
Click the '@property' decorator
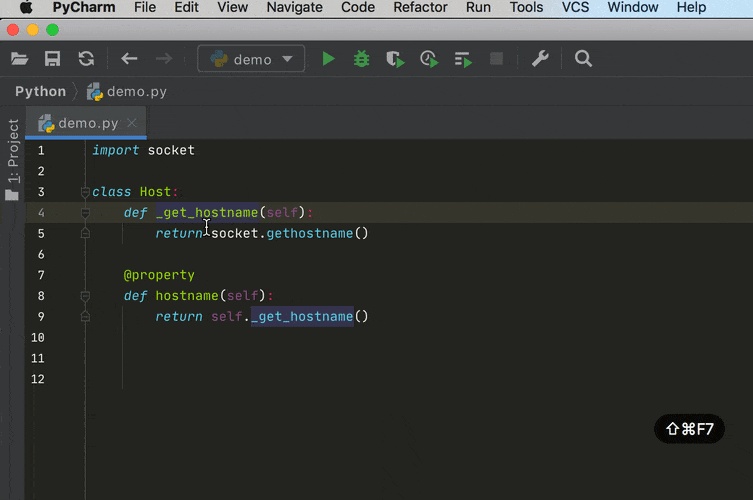tap(159, 275)
